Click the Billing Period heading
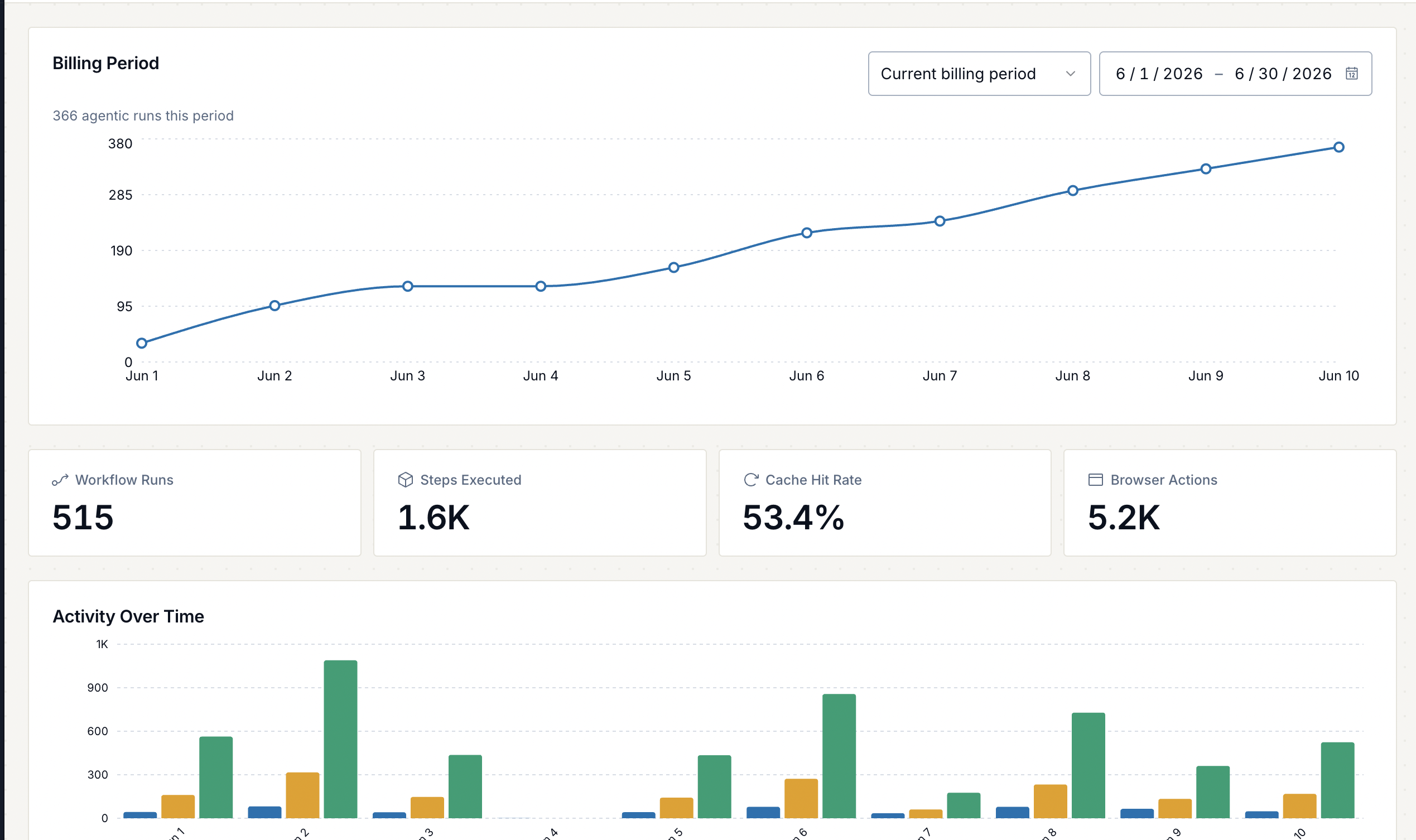Screen dimensions: 1416x840 point(106,63)
